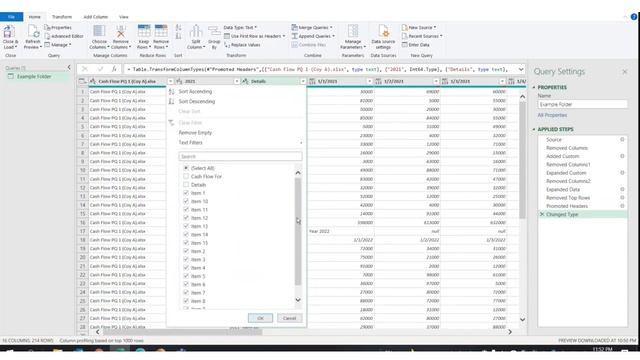Uncheck the Item 1 checkbox
The image size is (640, 360).
pyautogui.click(x=186, y=193)
